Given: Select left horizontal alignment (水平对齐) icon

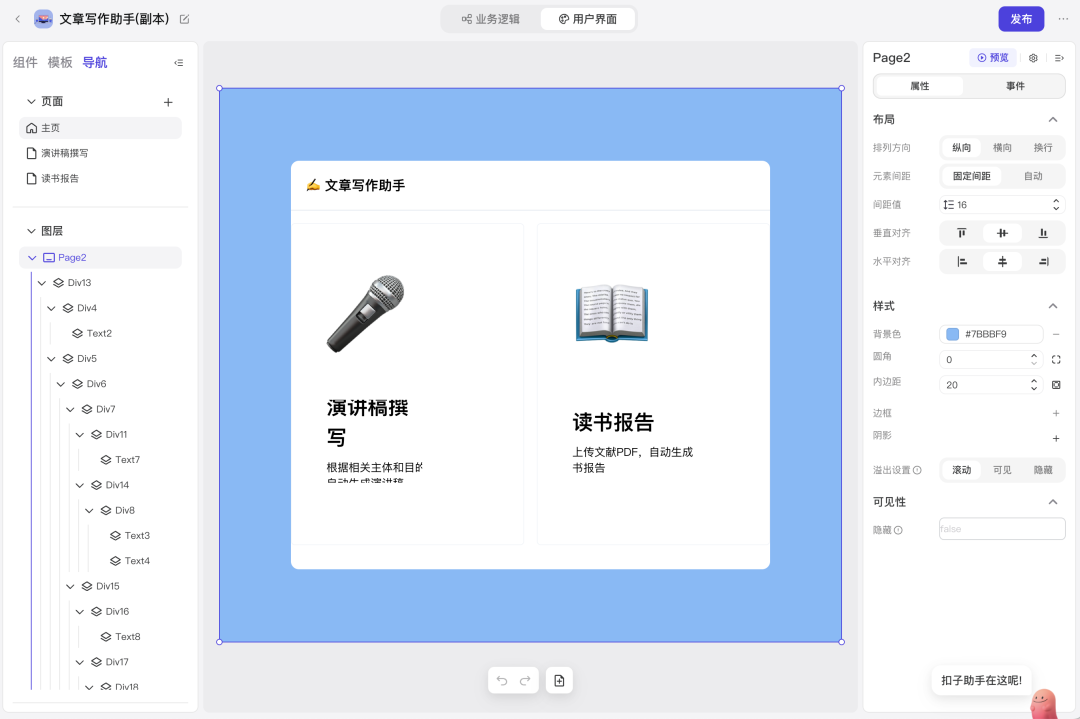Looking at the screenshot, I should coord(961,261).
